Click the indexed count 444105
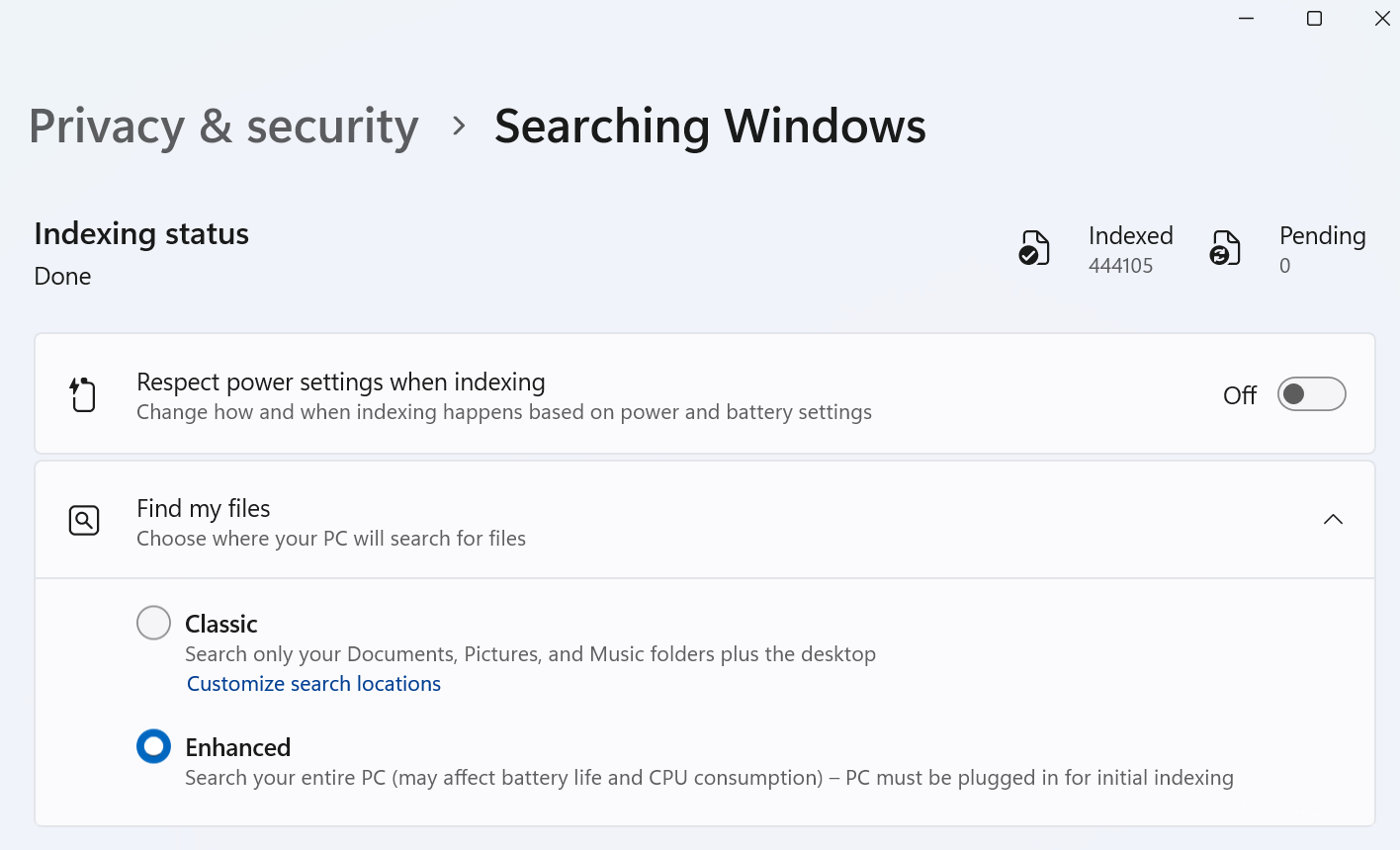This screenshot has width=1400, height=850. tap(1120, 266)
